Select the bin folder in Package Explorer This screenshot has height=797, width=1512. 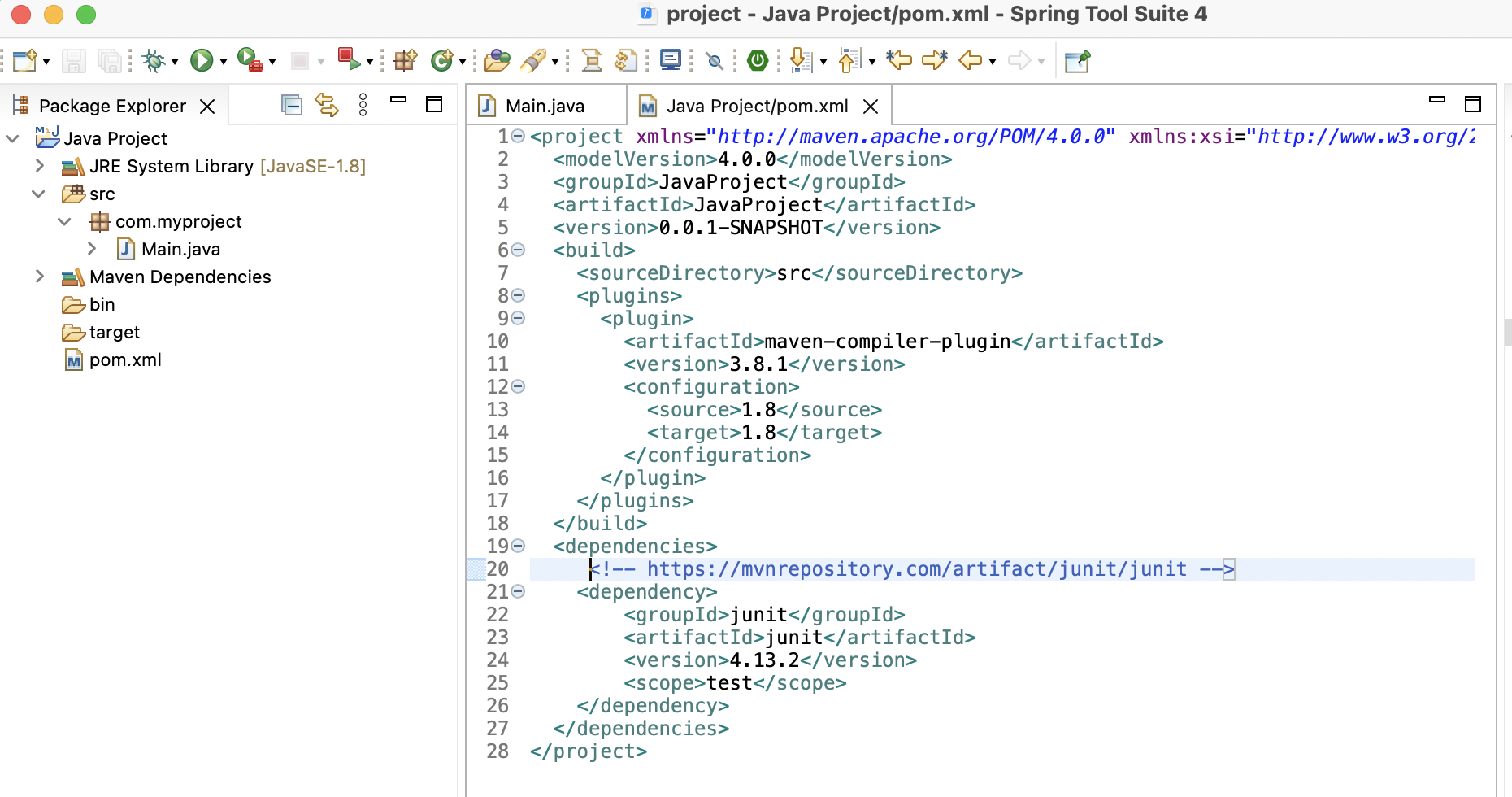click(x=102, y=304)
